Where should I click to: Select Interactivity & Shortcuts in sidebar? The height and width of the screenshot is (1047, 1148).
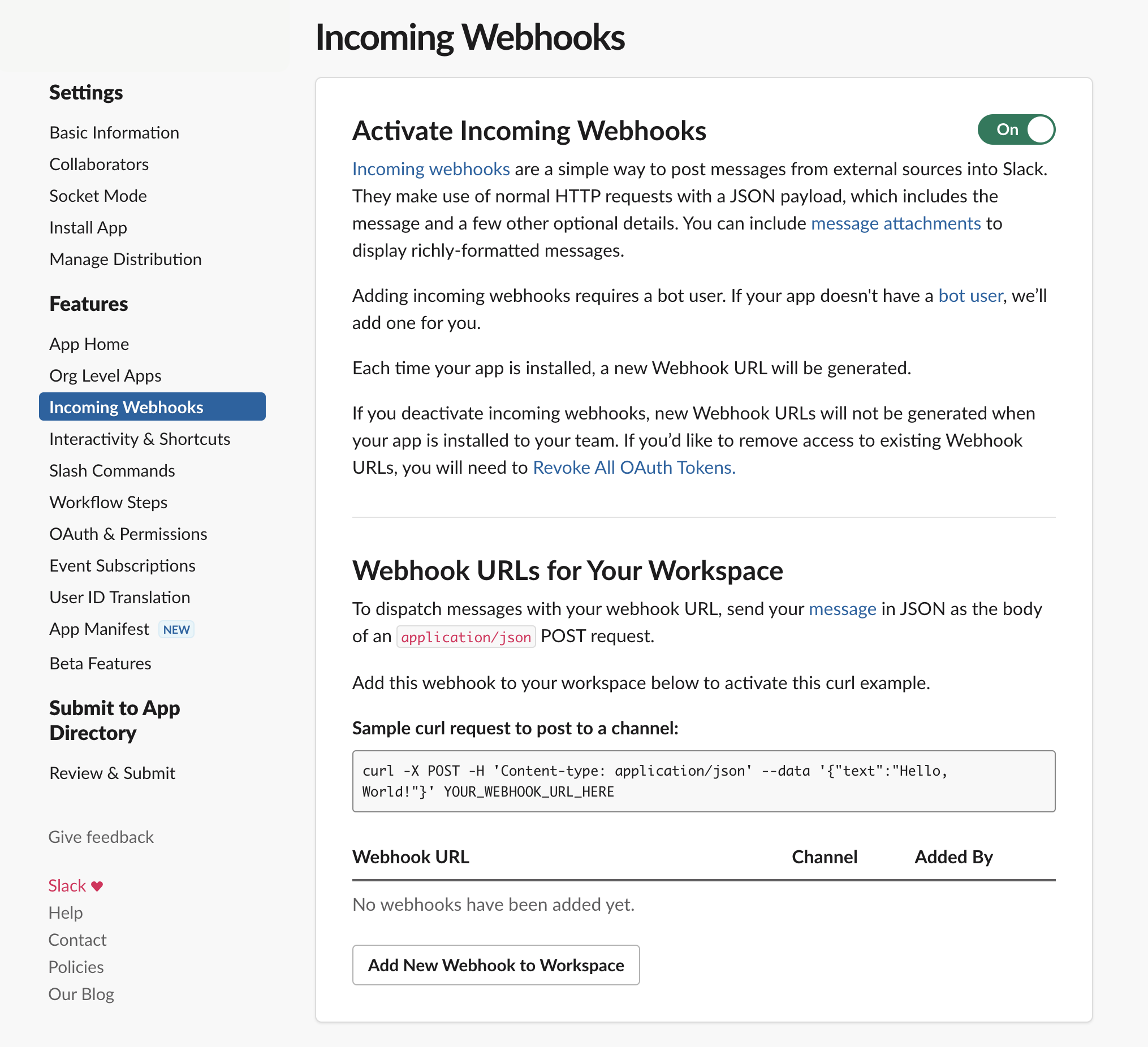click(140, 438)
